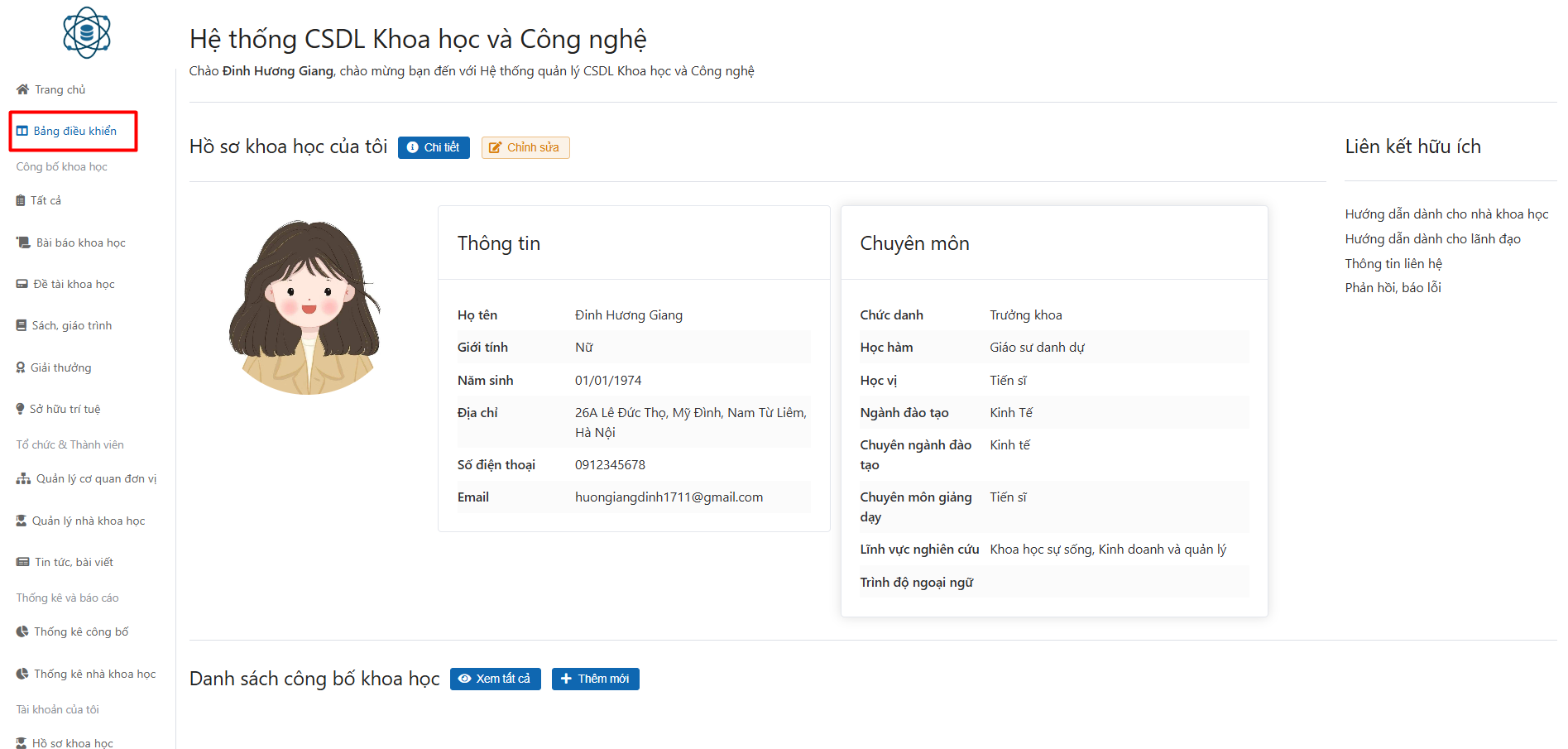1568x749 pixels.
Task: Open Sở hữu trí tuệ via its icon
Action: pyautogui.click(x=22, y=408)
